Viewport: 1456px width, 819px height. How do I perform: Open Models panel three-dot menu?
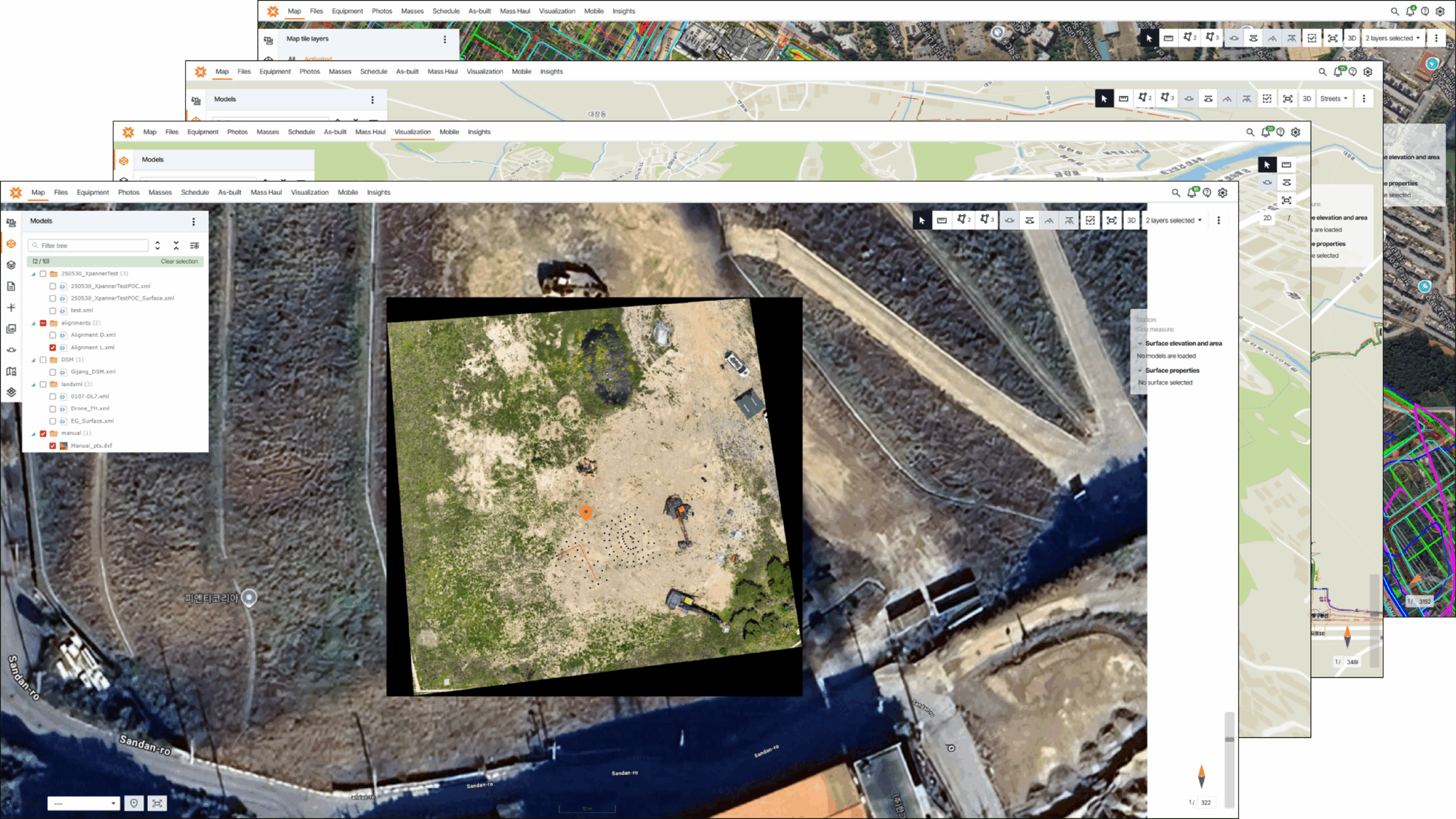(193, 221)
